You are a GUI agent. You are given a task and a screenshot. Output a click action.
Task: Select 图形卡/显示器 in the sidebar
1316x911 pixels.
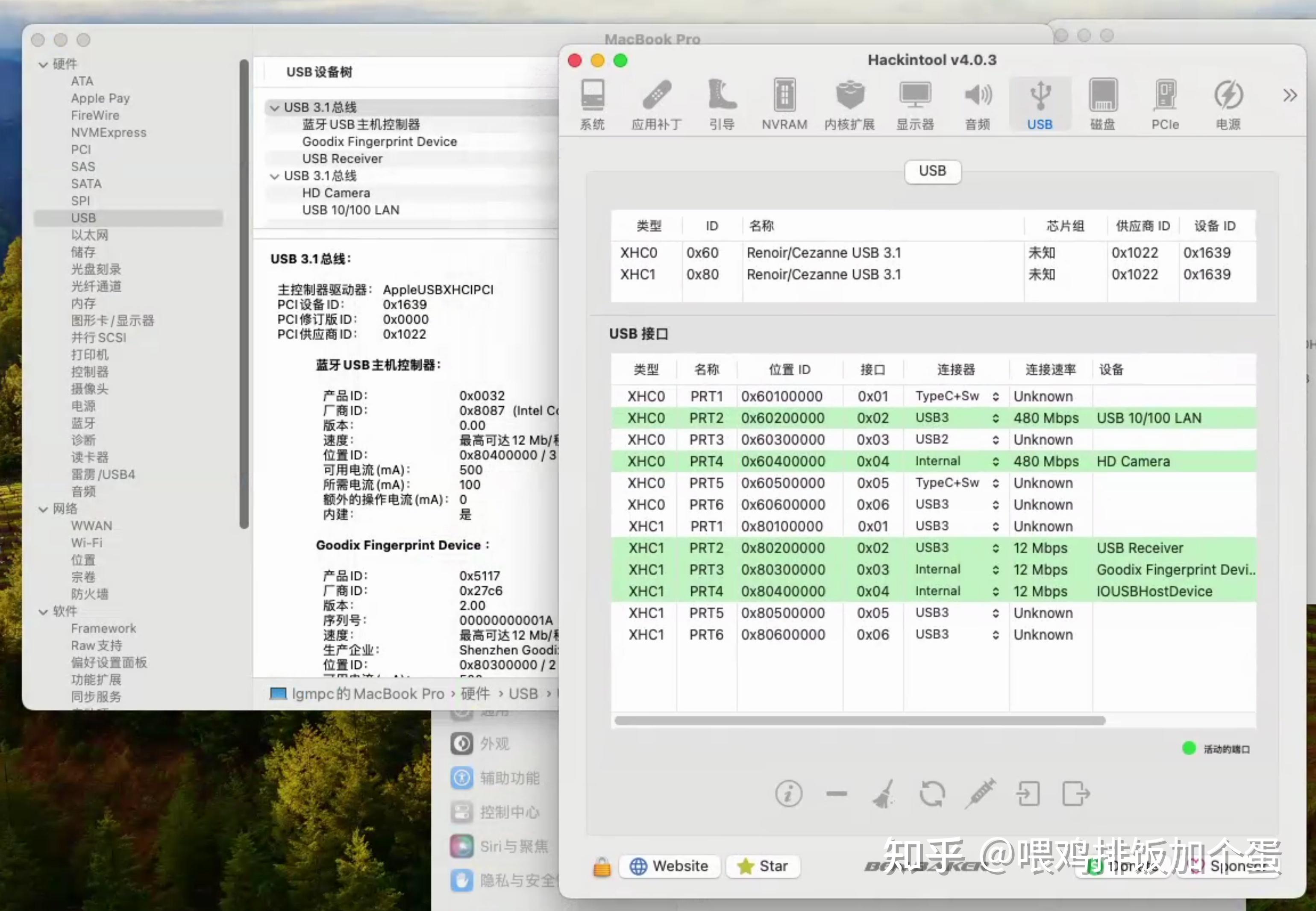pyautogui.click(x=112, y=320)
